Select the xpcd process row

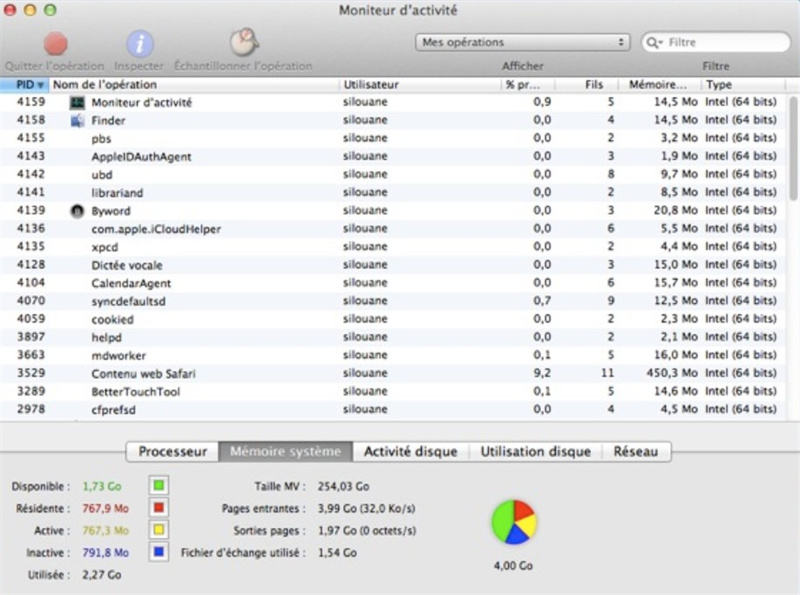[393, 247]
